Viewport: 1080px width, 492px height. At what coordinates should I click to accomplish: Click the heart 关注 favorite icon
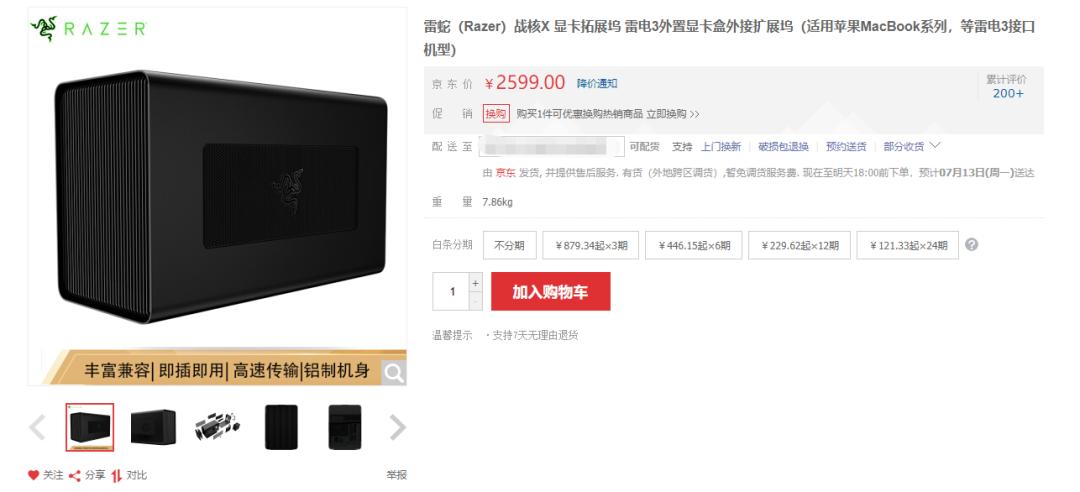point(33,475)
